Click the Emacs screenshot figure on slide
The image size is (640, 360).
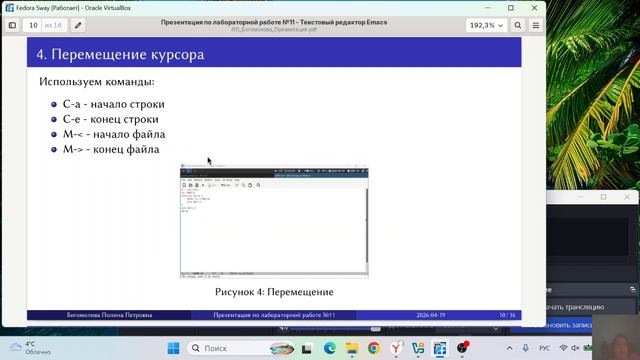[x=274, y=222]
